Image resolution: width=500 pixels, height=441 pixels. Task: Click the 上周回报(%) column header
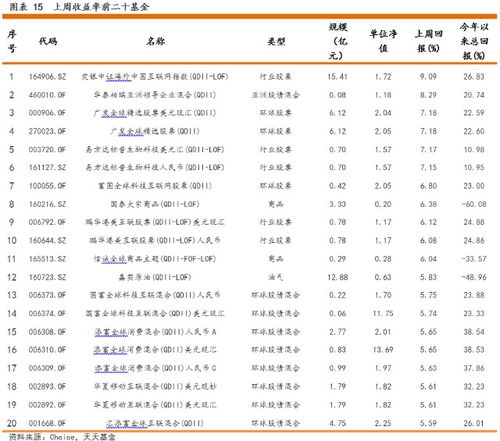point(428,41)
